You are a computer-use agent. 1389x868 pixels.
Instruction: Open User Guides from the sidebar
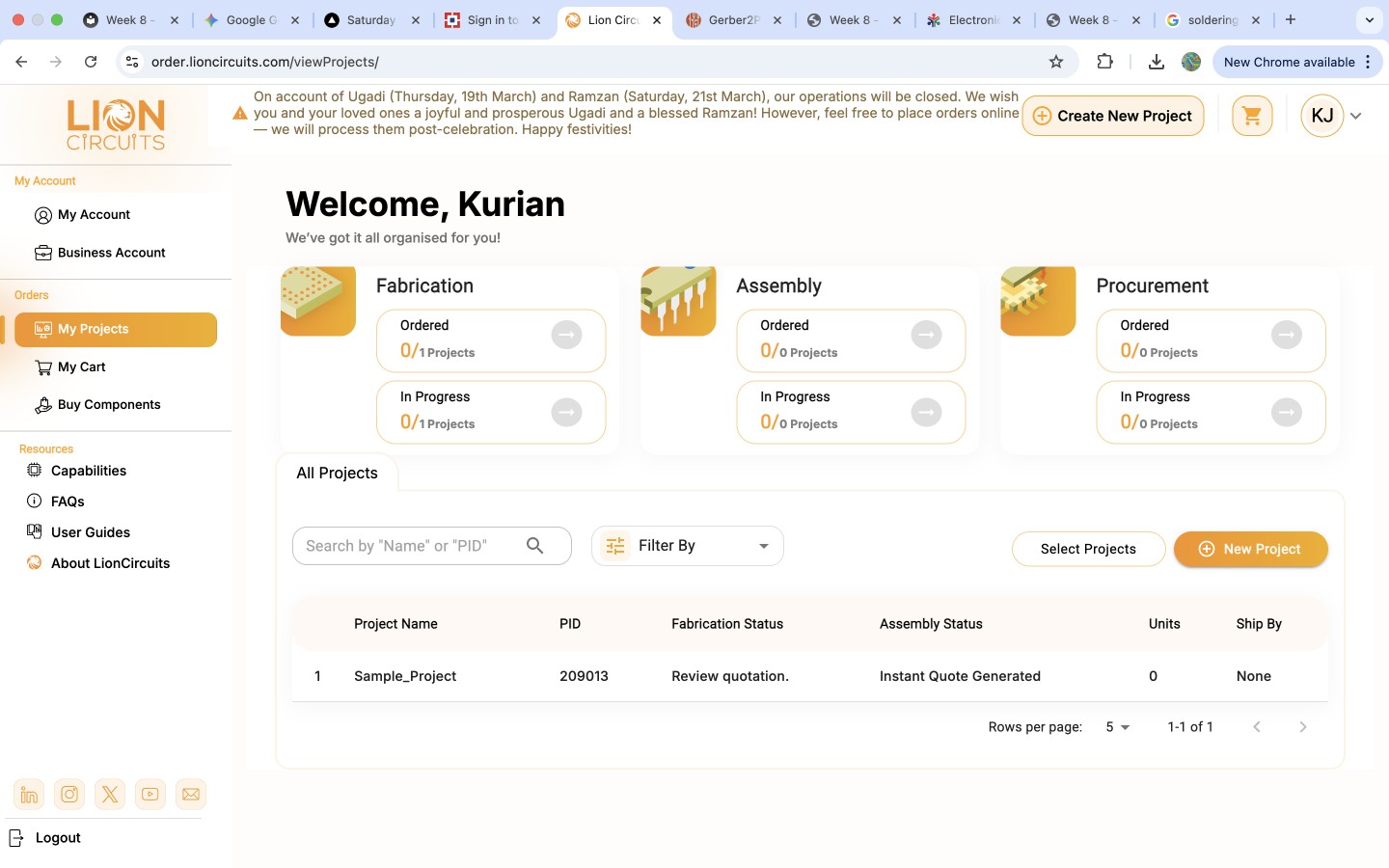91,531
